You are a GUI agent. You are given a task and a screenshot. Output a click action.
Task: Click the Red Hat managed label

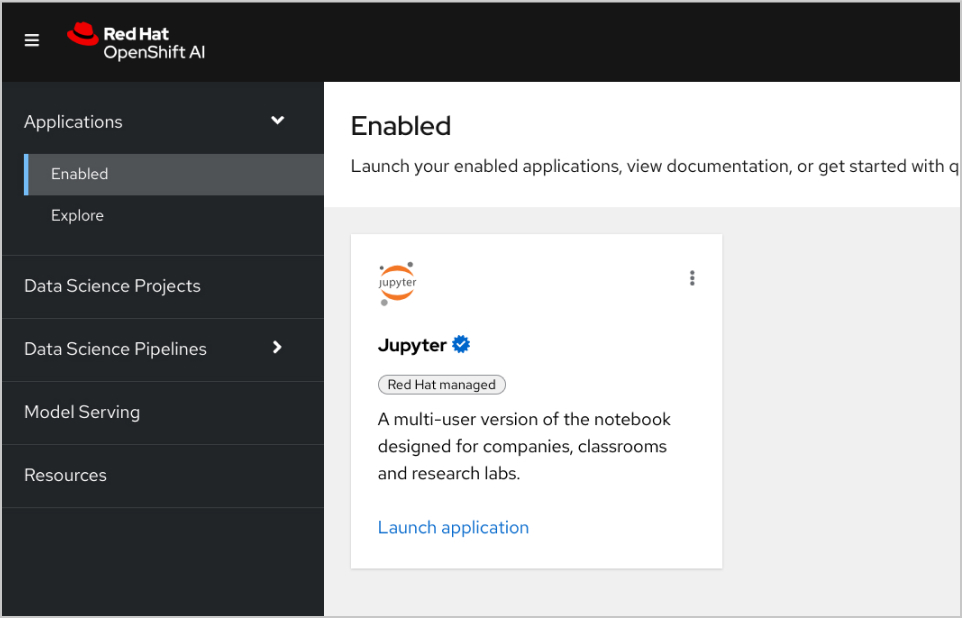[x=442, y=384]
